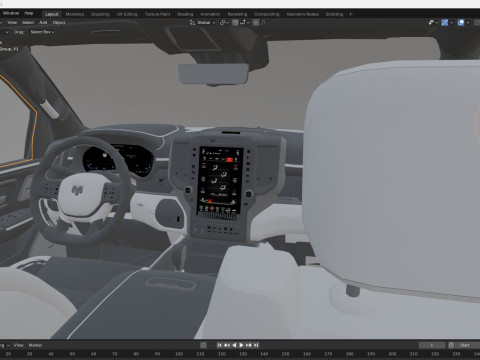Select the rear-view mirror object

tap(214, 74)
